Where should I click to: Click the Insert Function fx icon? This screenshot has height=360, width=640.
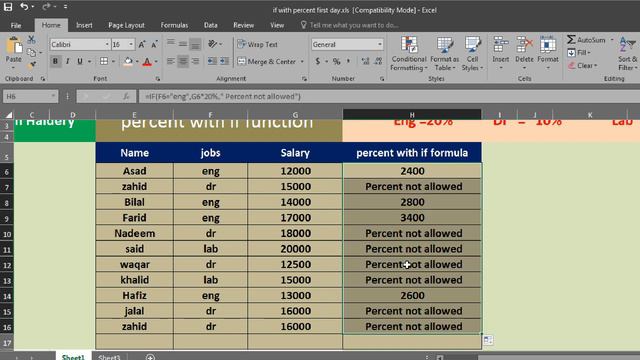(x=126, y=96)
